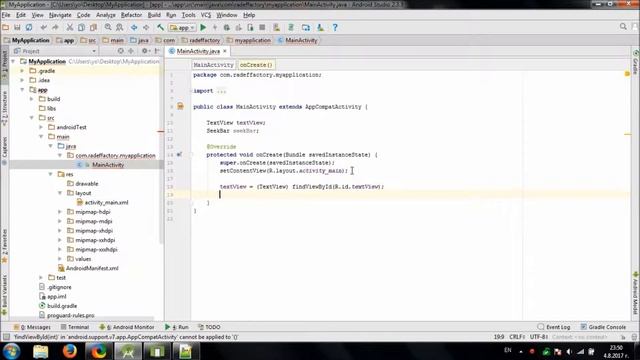Switch to the MainActivity.java editor tab

198,51
